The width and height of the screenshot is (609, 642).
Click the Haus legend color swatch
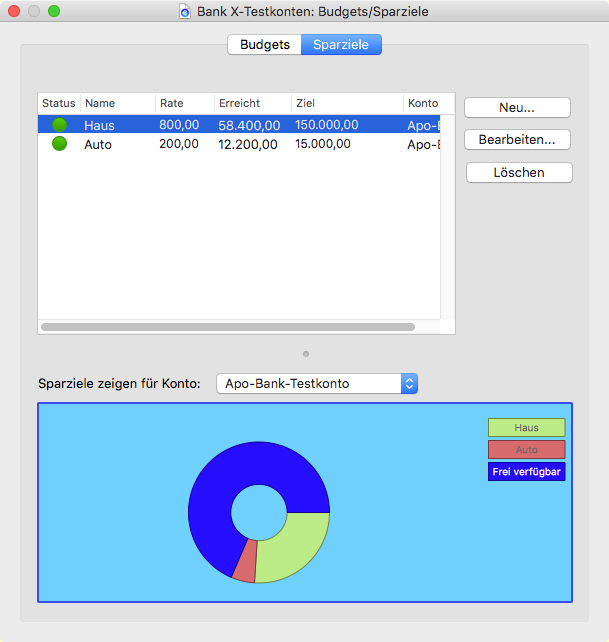point(526,427)
